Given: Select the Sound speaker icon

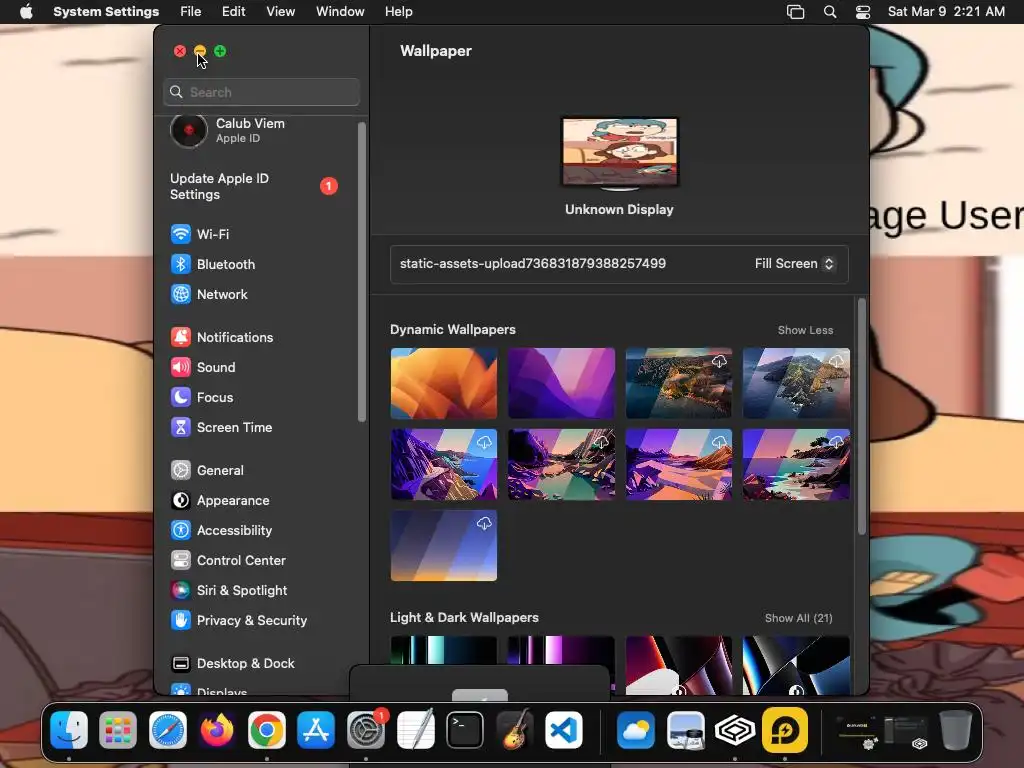Looking at the screenshot, I should point(181,367).
